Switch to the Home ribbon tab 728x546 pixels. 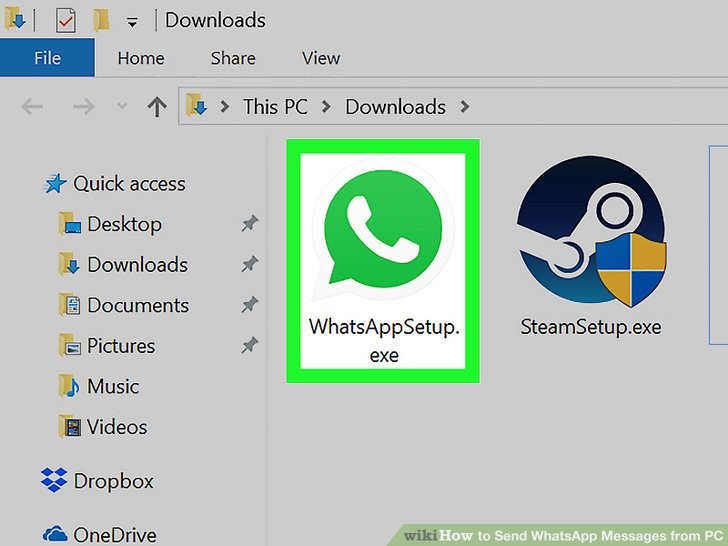(141, 58)
